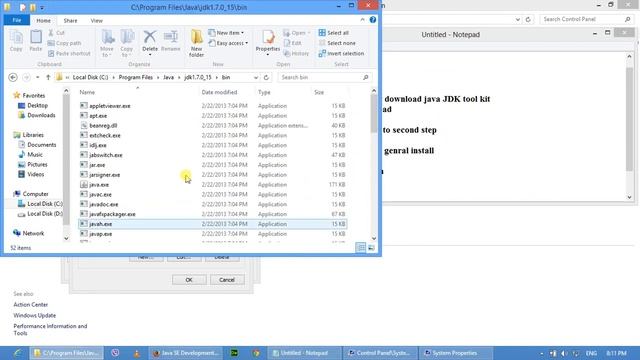Viewport: 640px width, 360px height.
Task: Go up one folder level arrow
Action: pos(48,77)
